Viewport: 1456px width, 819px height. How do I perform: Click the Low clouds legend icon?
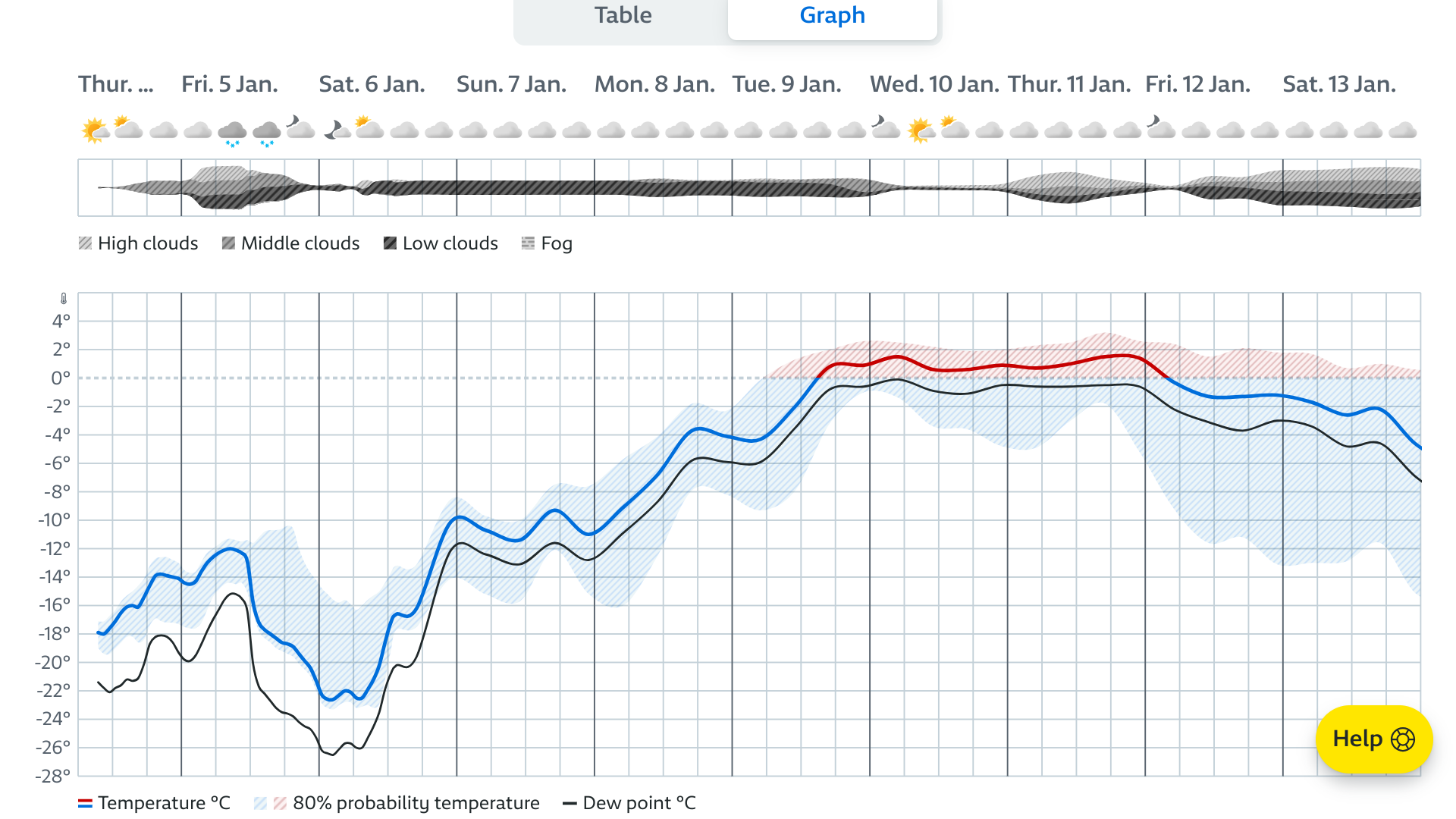tap(390, 243)
